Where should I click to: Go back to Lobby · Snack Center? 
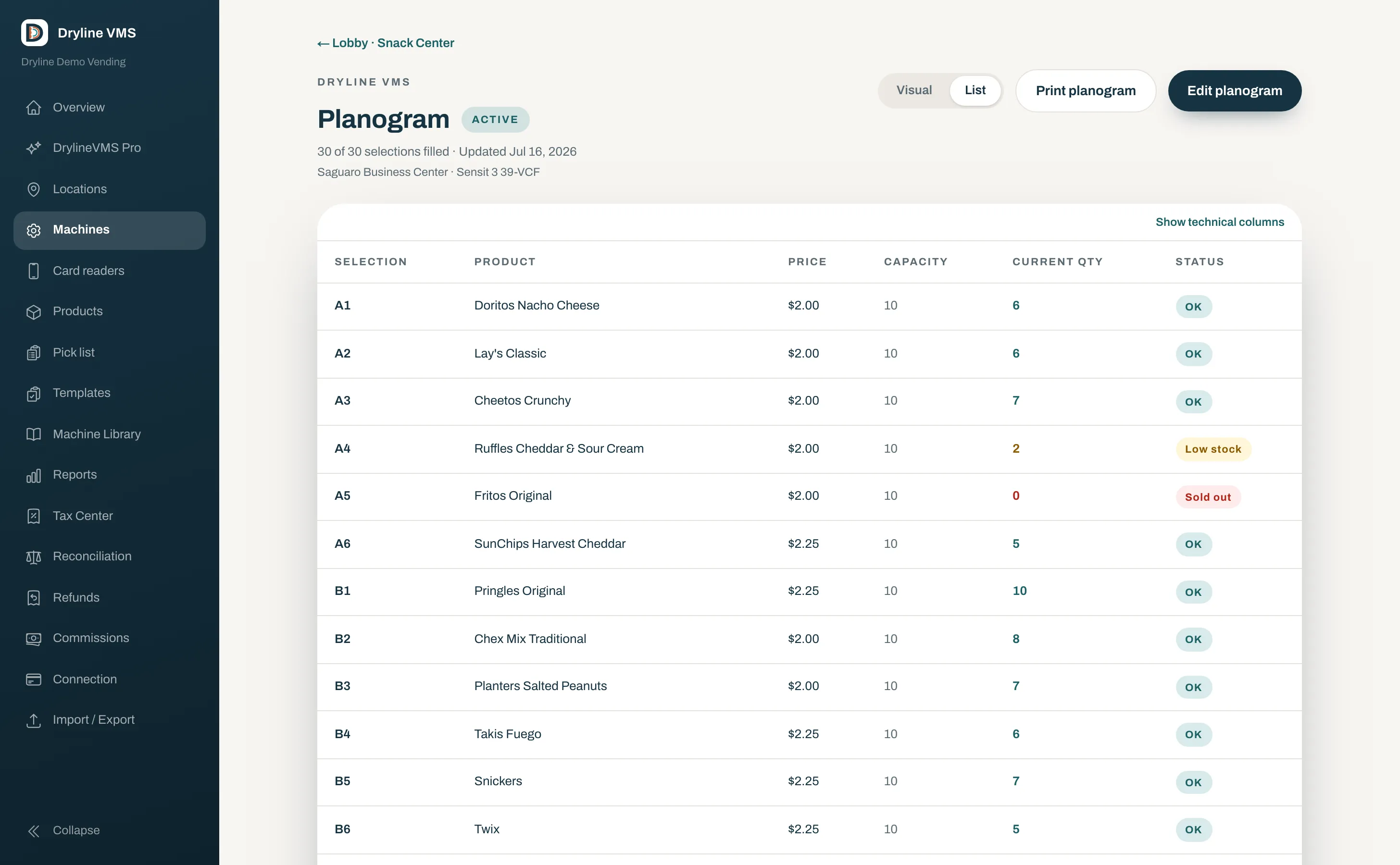click(386, 43)
